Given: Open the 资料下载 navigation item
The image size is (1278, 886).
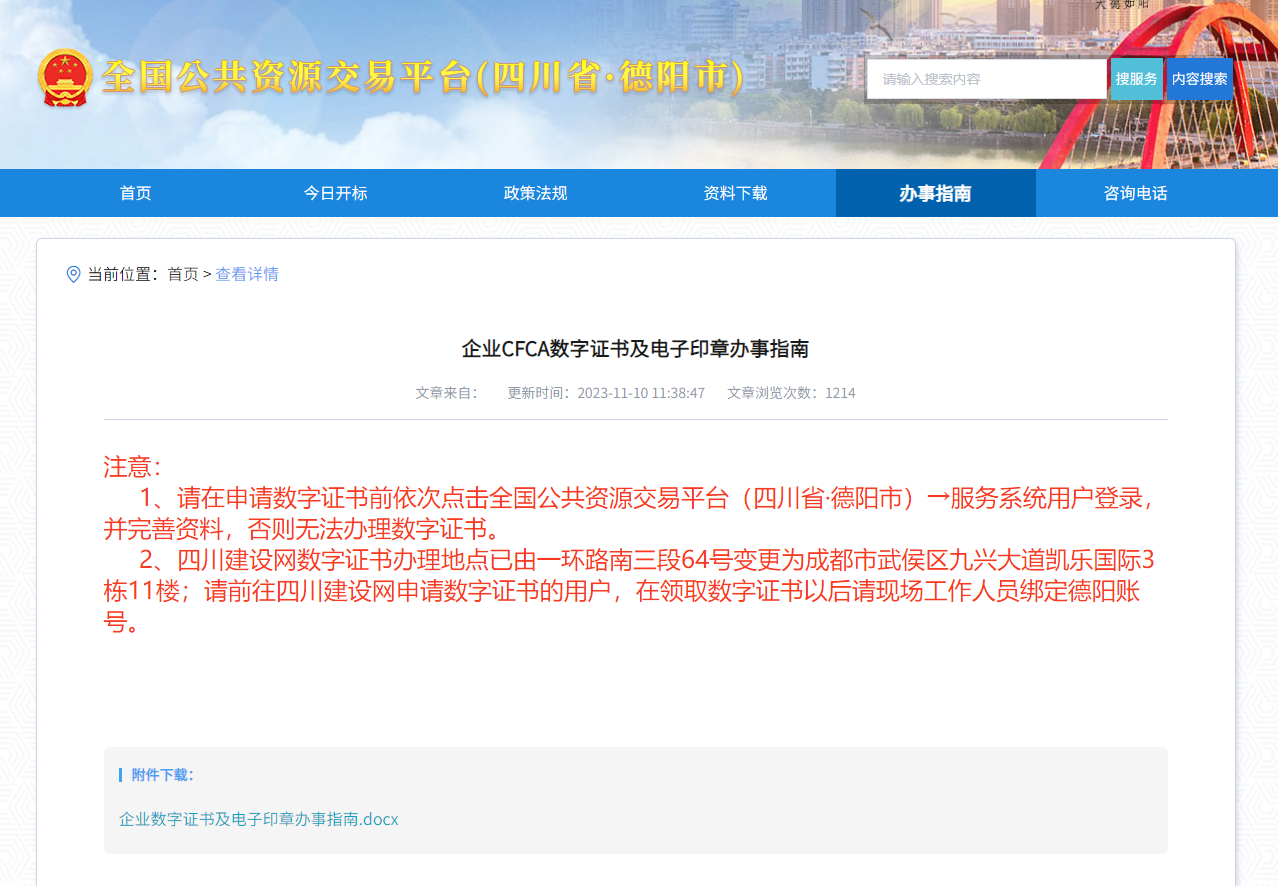Looking at the screenshot, I should (x=736, y=193).
